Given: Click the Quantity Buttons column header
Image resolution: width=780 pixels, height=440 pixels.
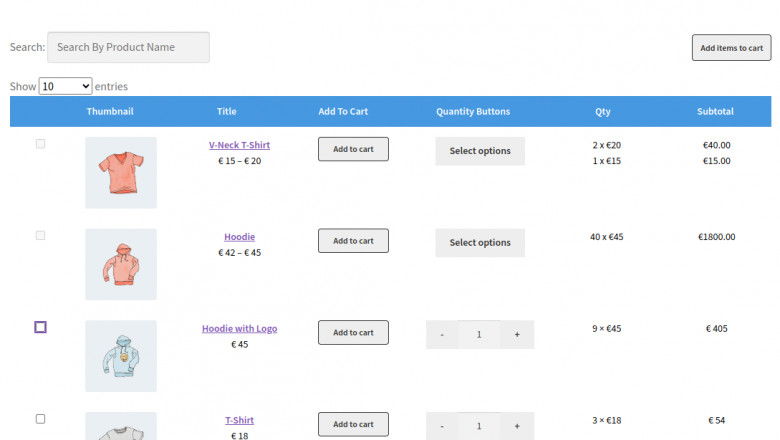Looking at the screenshot, I should tap(473, 111).
